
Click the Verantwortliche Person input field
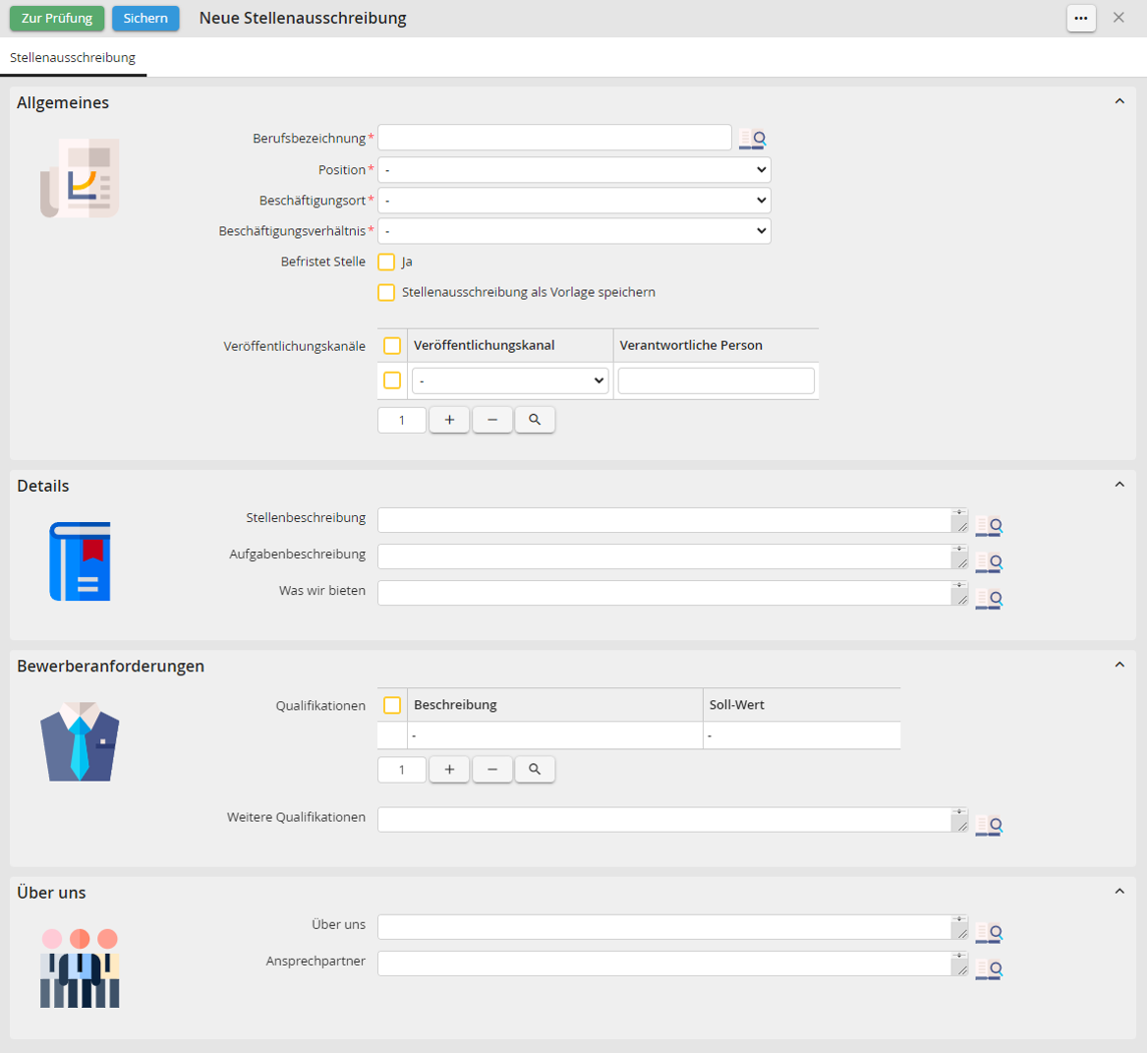click(x=716, y=381)
